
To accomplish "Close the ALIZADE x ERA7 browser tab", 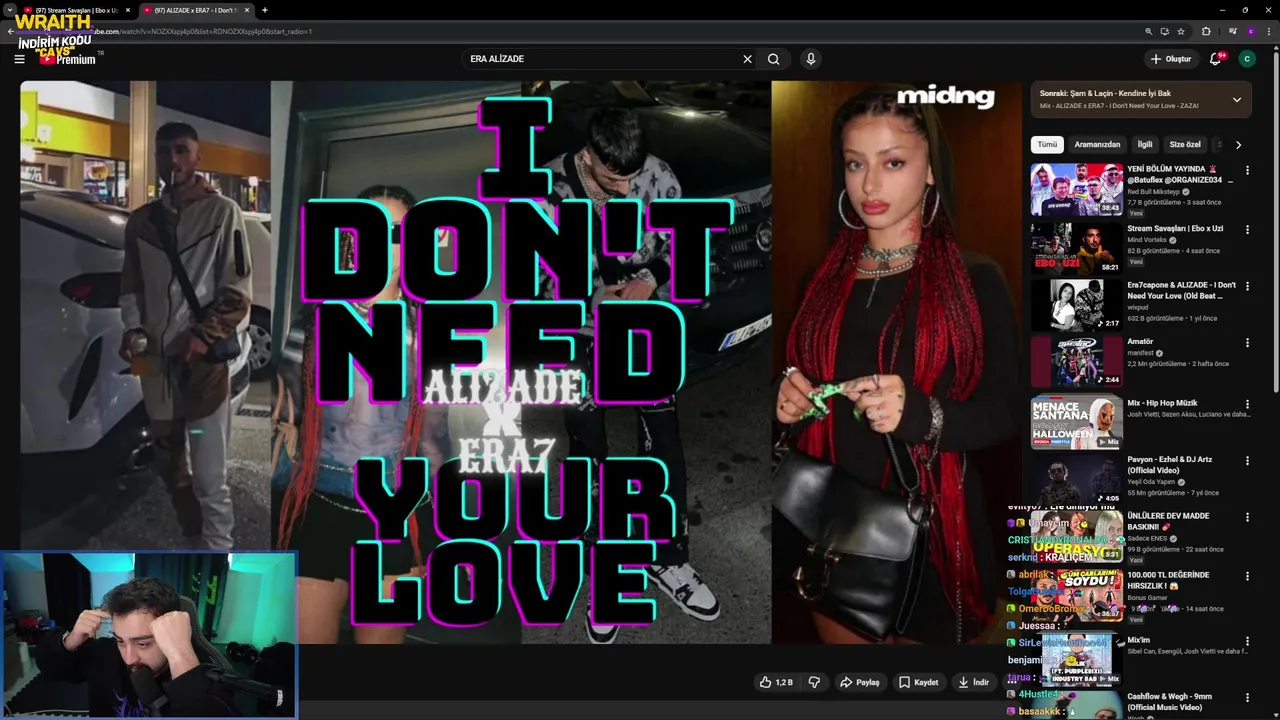I will point(247,10).
